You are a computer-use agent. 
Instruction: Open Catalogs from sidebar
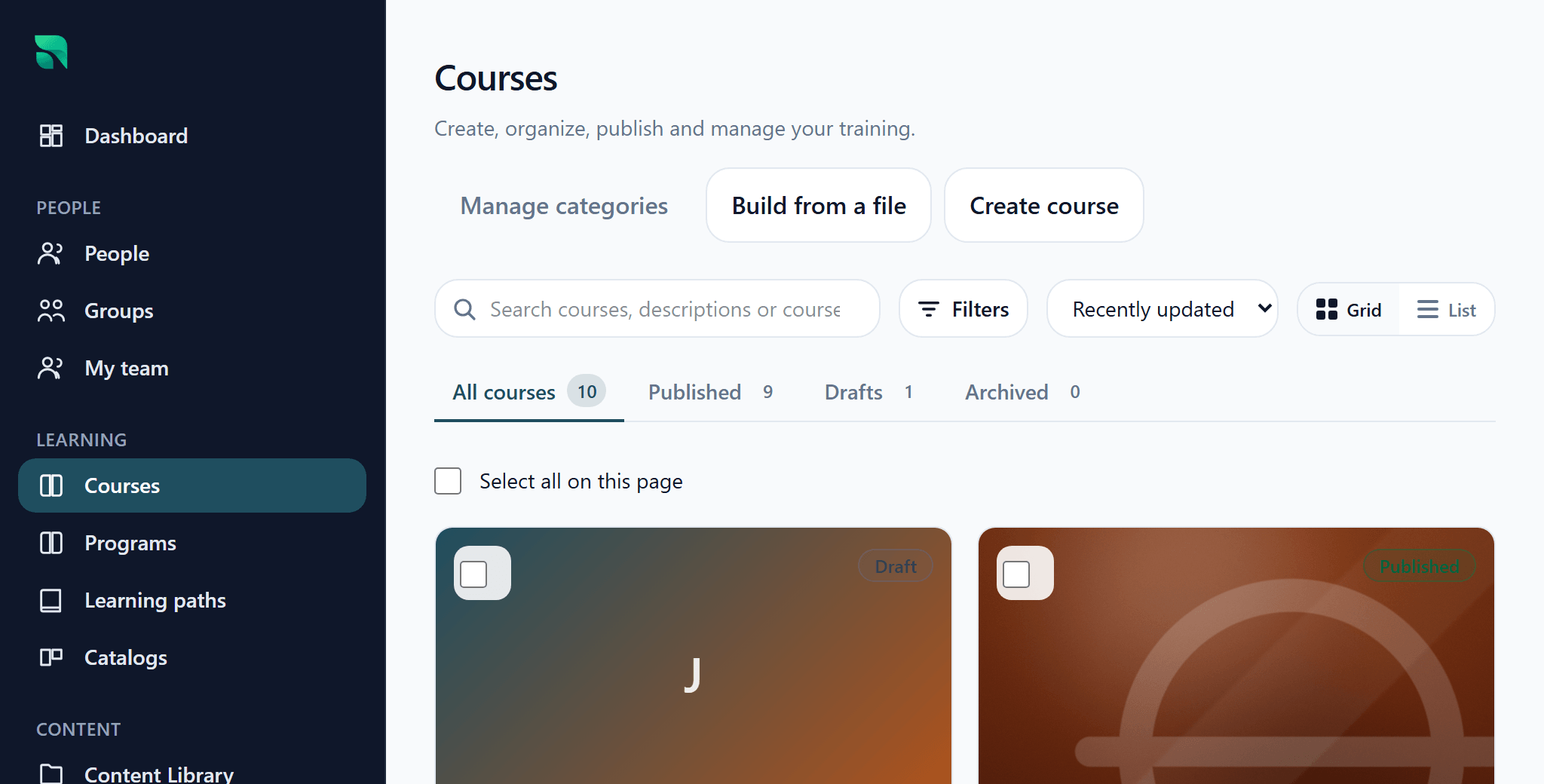point(192,657)
